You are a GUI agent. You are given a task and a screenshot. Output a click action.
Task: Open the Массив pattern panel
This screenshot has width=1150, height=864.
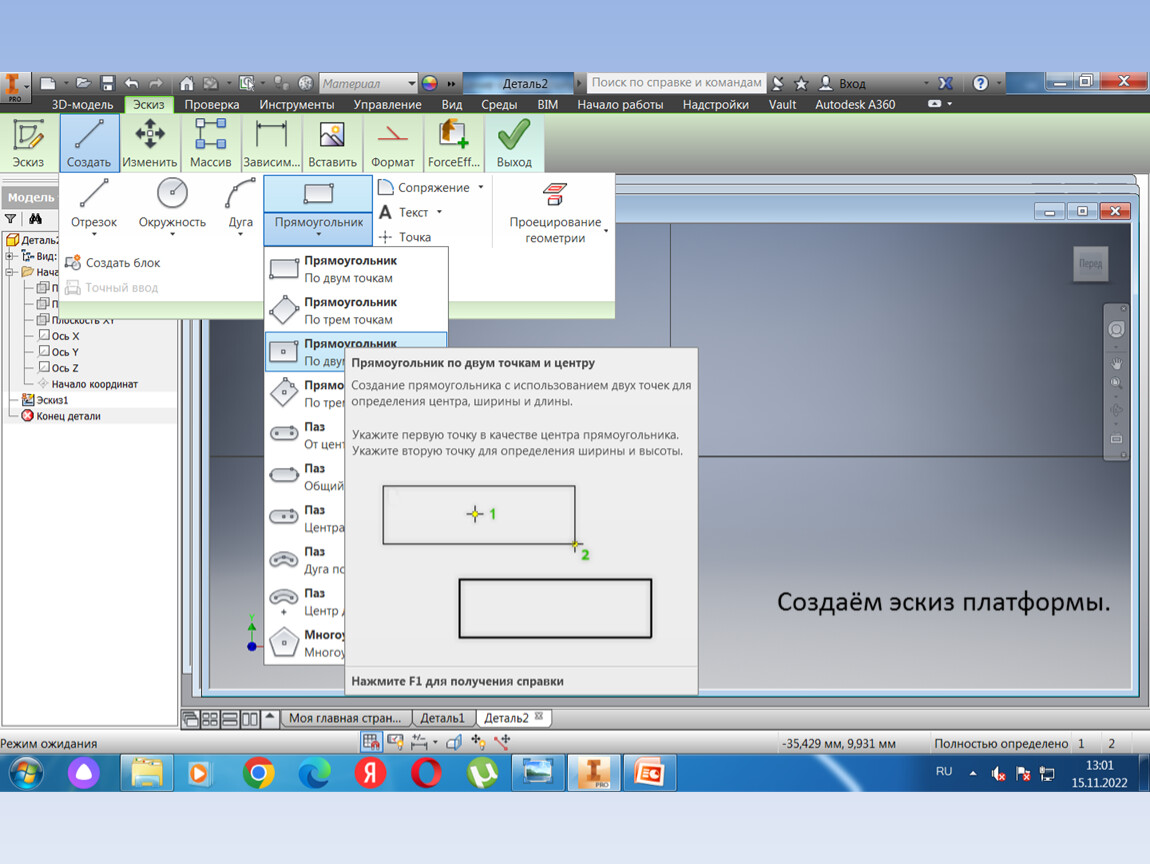[x=210, y=144]
